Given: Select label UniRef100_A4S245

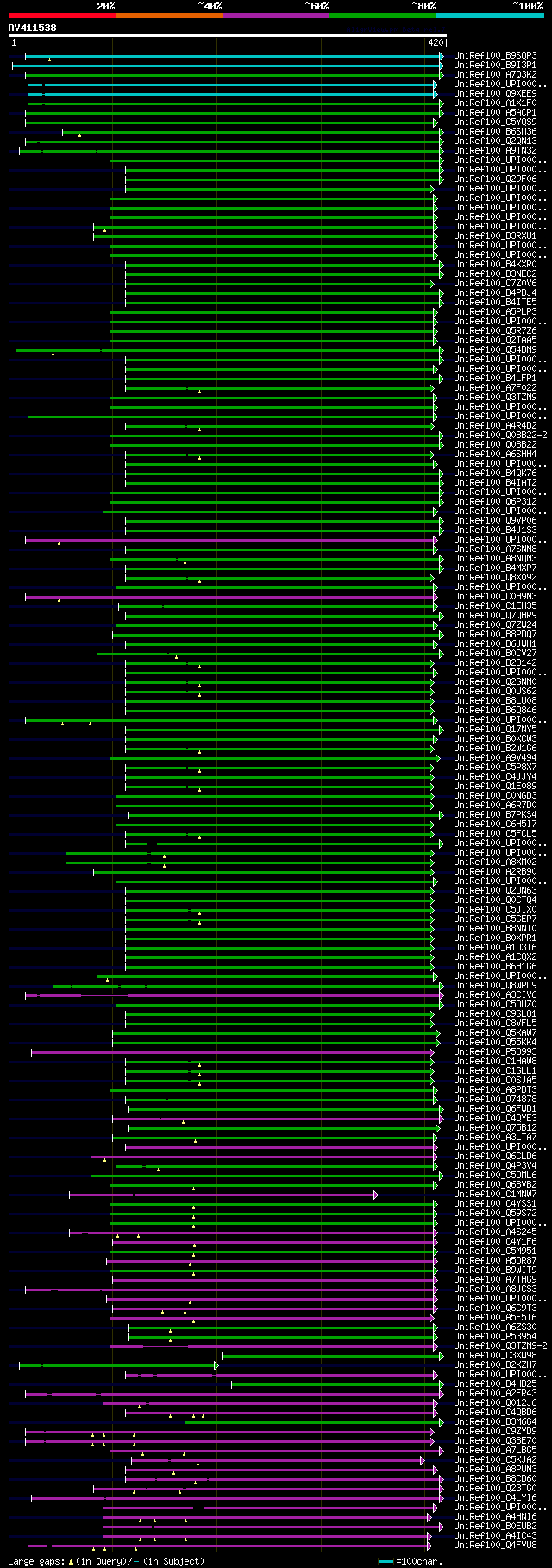Looking at the screenshot, I should [x=495, y=1232].
